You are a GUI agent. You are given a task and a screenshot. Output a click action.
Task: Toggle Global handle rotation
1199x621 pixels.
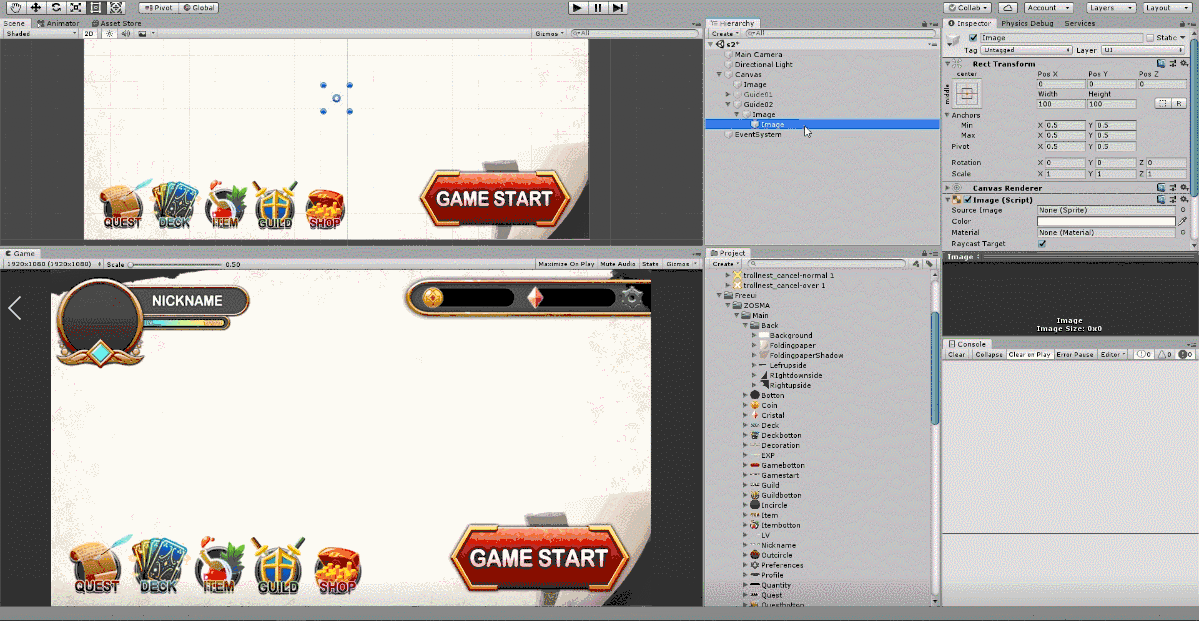pyautogui.click(x=199, y=8)
